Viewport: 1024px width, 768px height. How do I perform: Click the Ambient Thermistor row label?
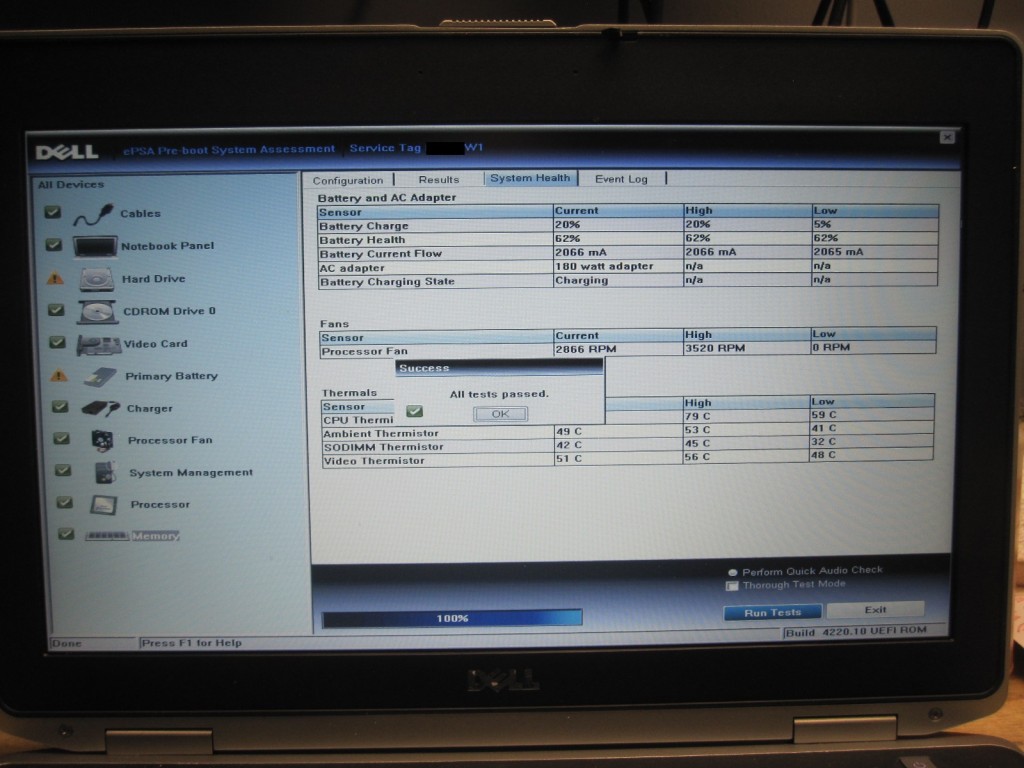coord(381,434)
